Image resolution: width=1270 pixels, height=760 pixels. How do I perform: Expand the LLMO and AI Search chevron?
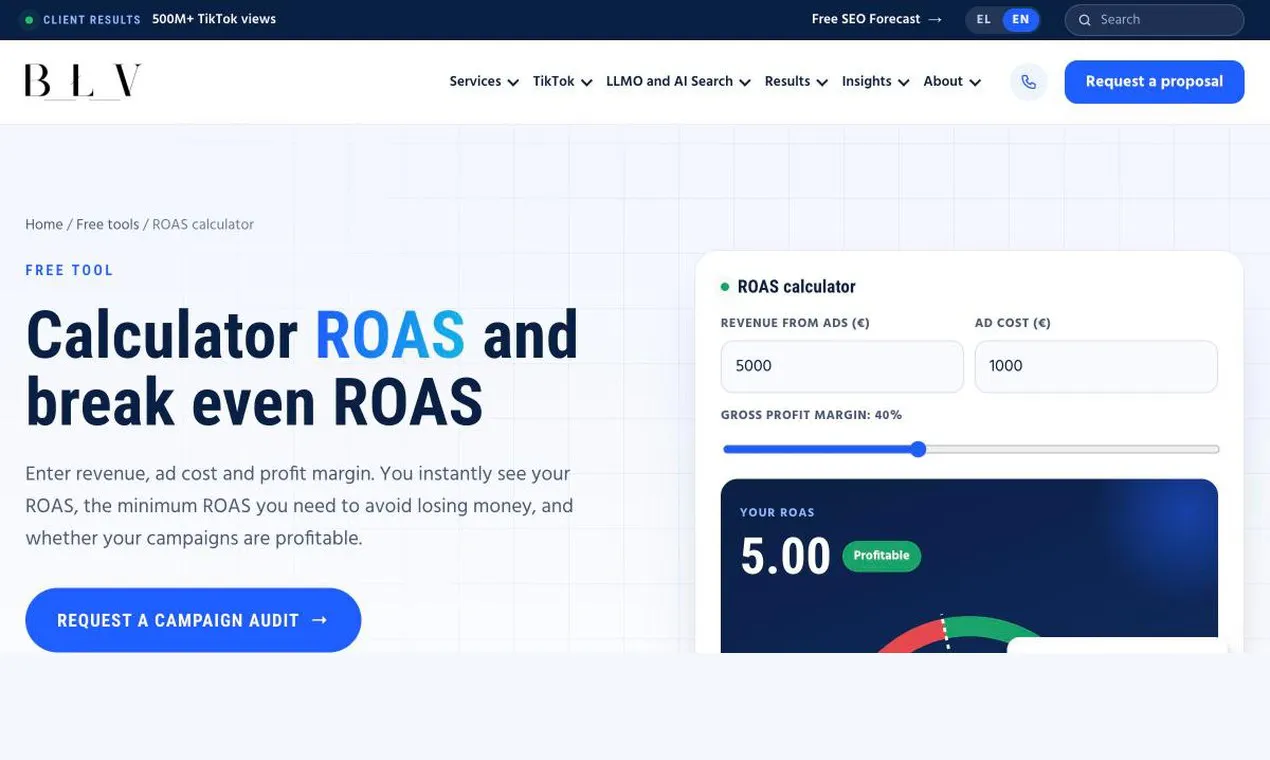745,83
